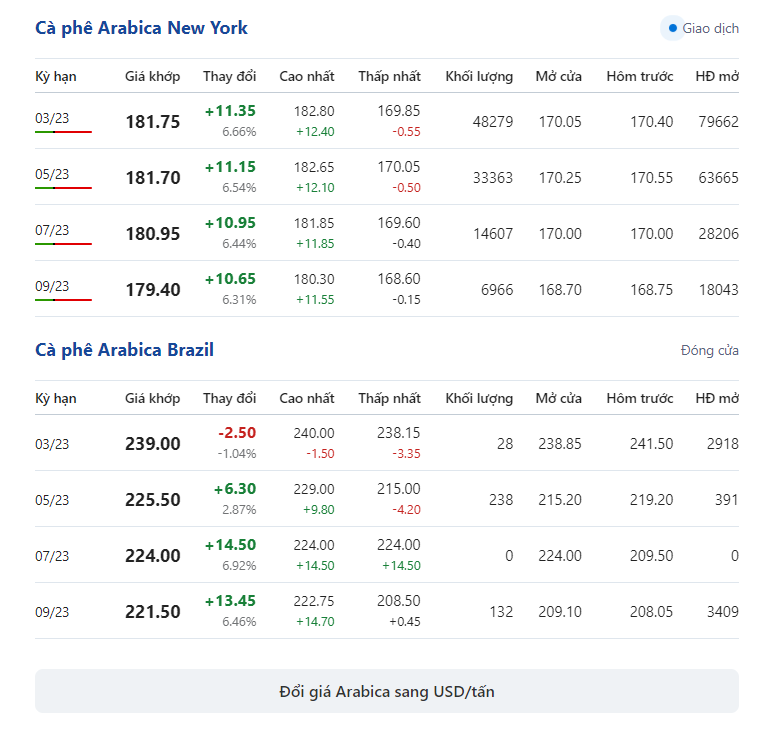Click Thay đổi header in Brazil table
This screenshot has height=729, width=763.
point(230,399)
